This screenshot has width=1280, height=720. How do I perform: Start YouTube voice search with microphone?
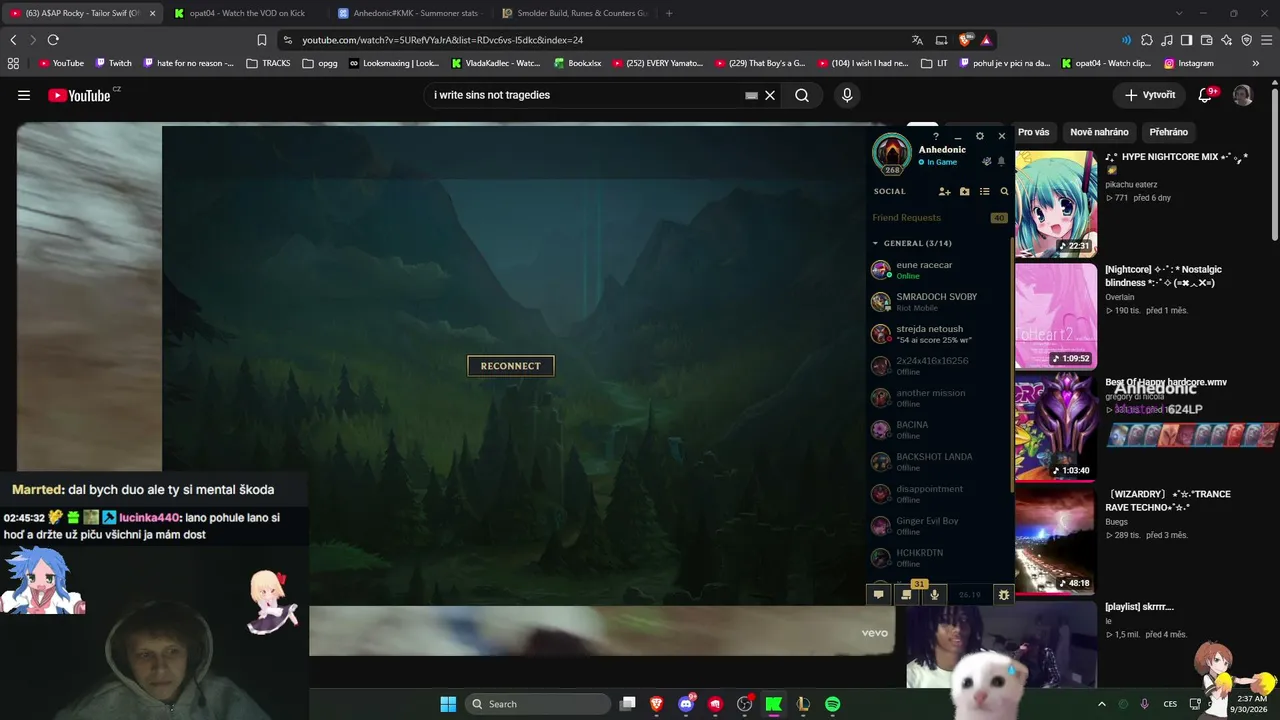pos(847,95)
